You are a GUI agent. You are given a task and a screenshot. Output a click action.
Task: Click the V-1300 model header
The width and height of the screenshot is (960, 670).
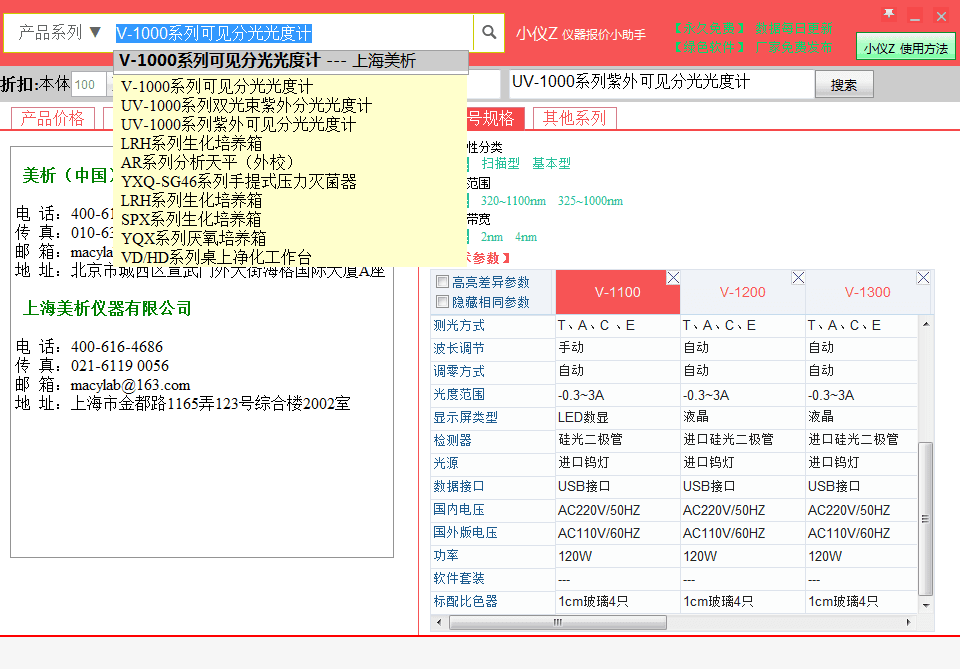coord(868,292)
